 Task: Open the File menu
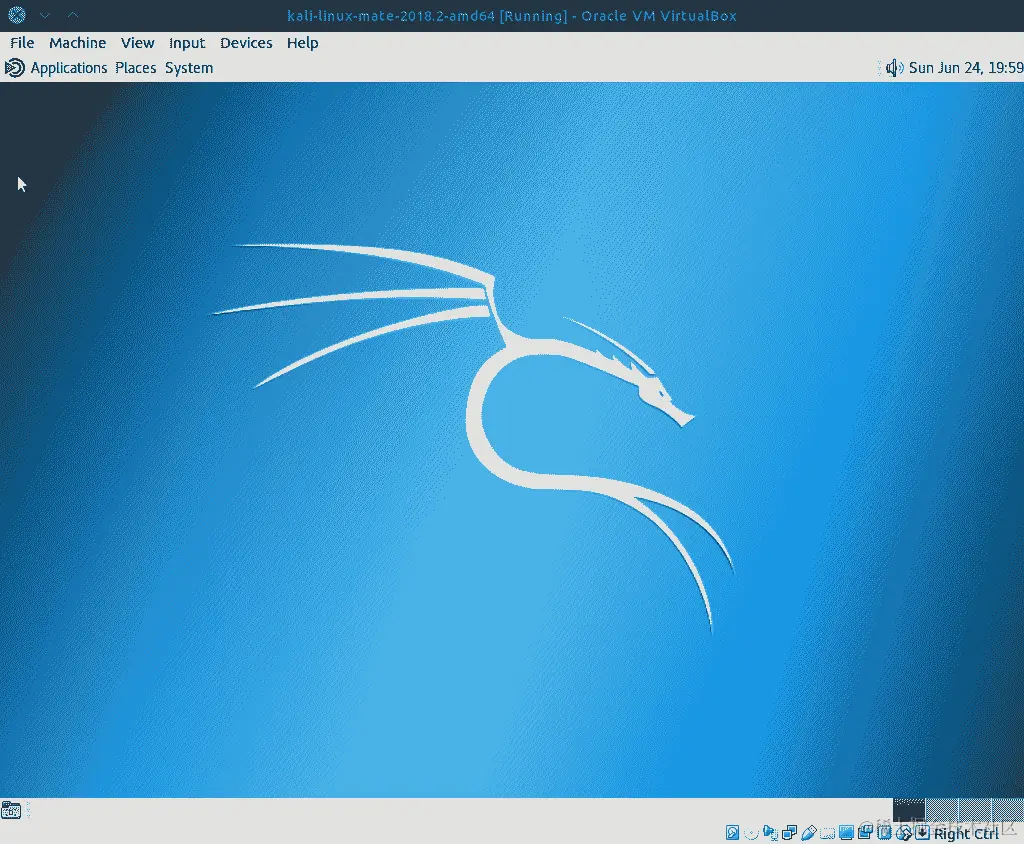[x=22, y=43]
